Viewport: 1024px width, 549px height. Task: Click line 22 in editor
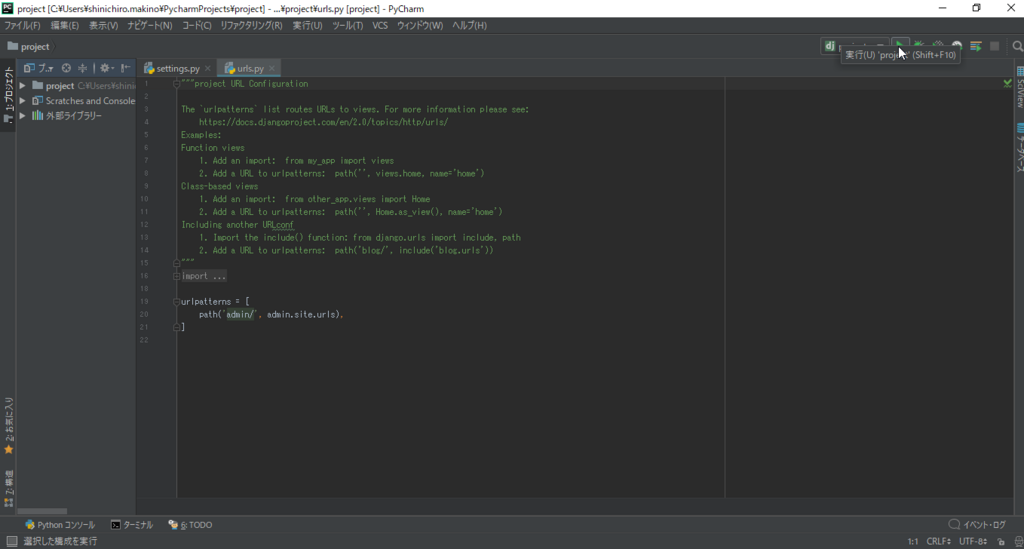tap(451, 340)
